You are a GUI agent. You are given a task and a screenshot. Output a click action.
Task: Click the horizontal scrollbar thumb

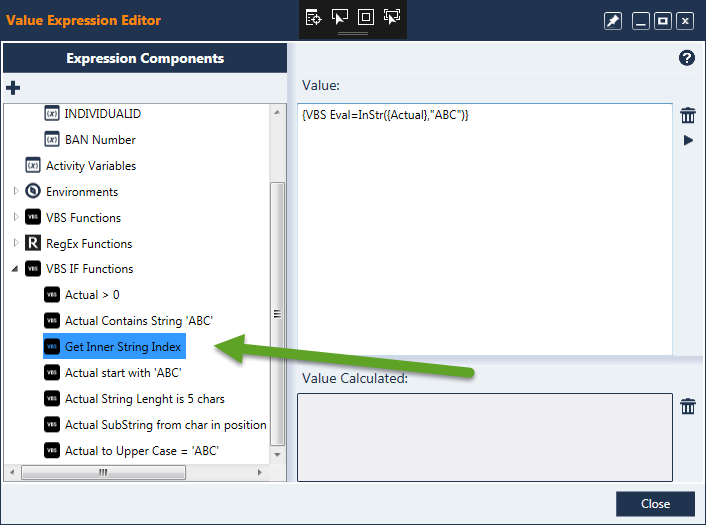tap(103, 472)
